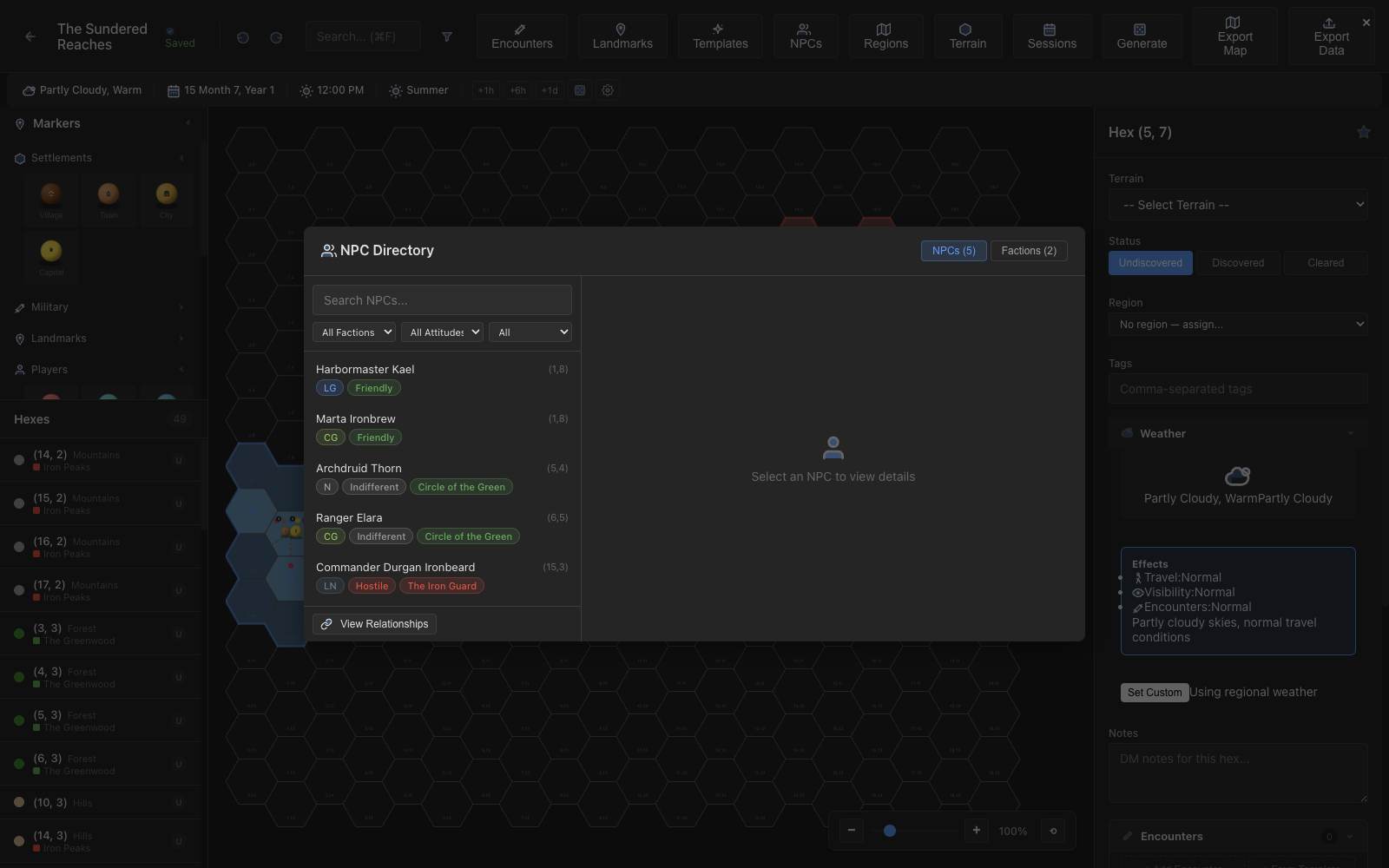Open the Regions toolbar item
This screenshot has width=1389, height=868.
(885, 36)
